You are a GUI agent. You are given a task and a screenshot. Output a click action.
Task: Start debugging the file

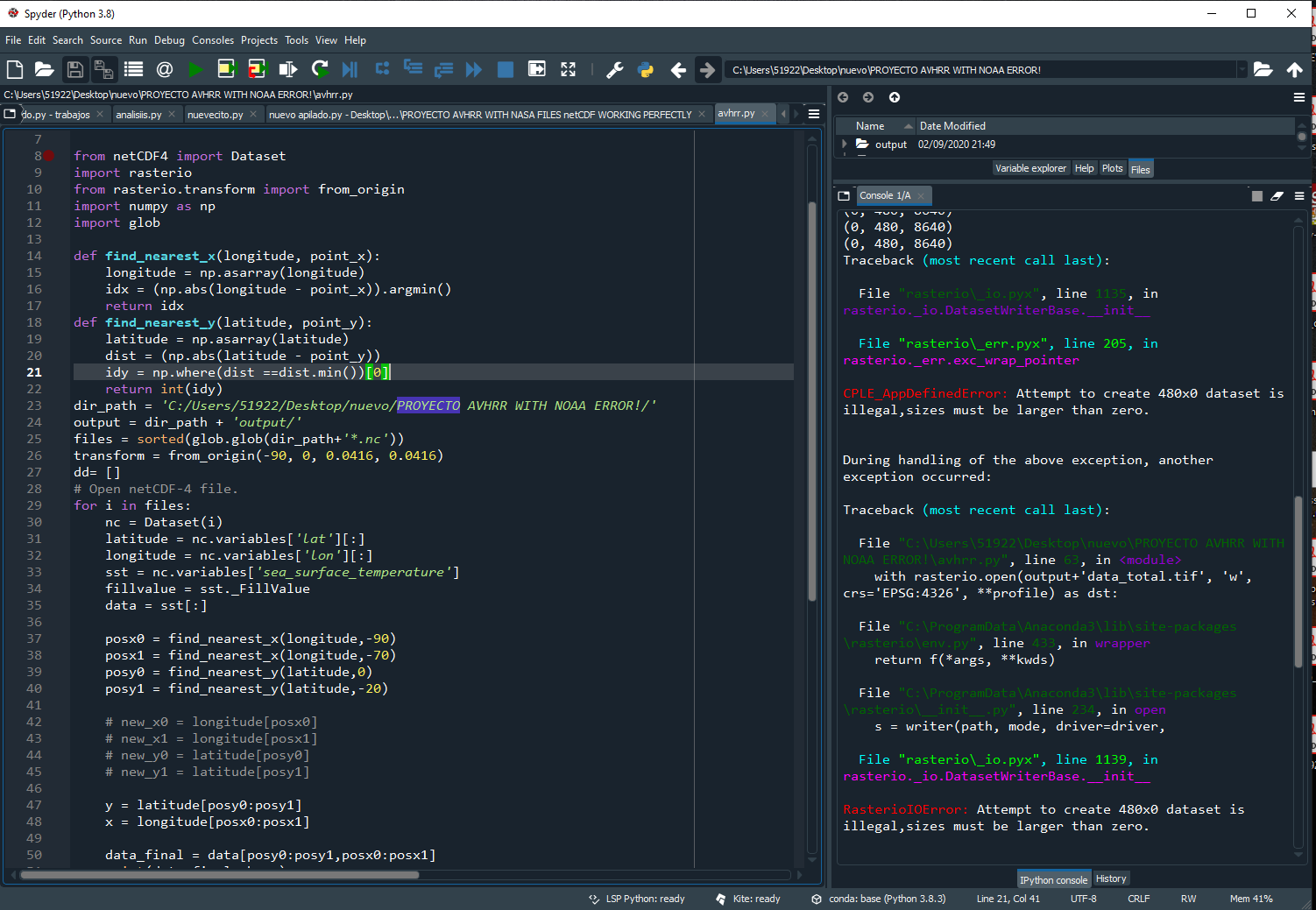[350, 69]
